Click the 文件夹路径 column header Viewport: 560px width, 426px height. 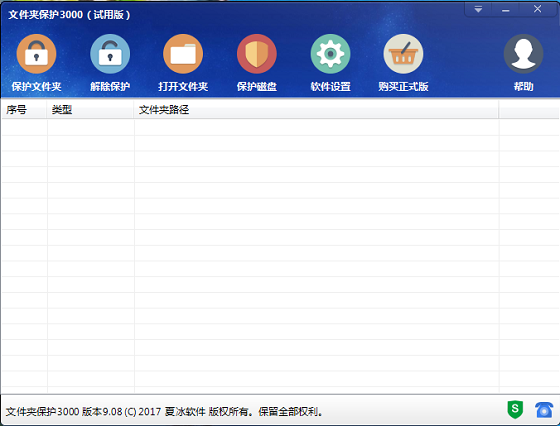coord(316,110)
